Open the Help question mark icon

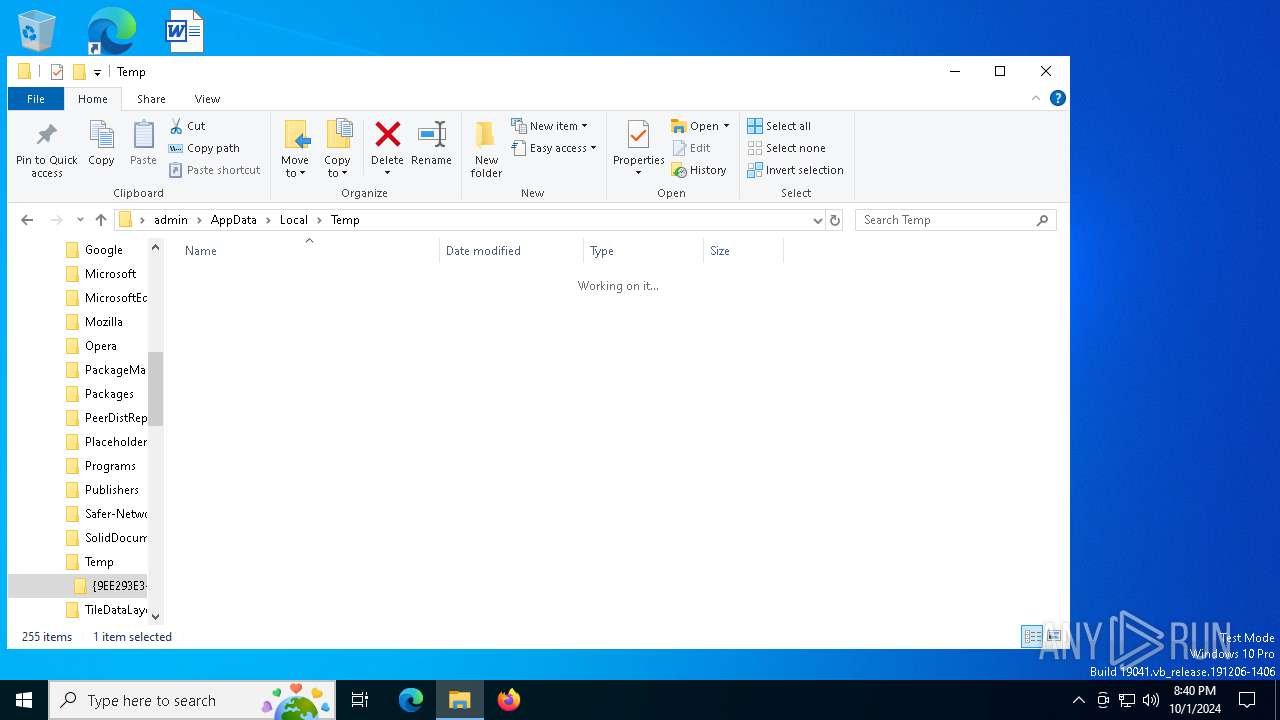point(1058,98)
